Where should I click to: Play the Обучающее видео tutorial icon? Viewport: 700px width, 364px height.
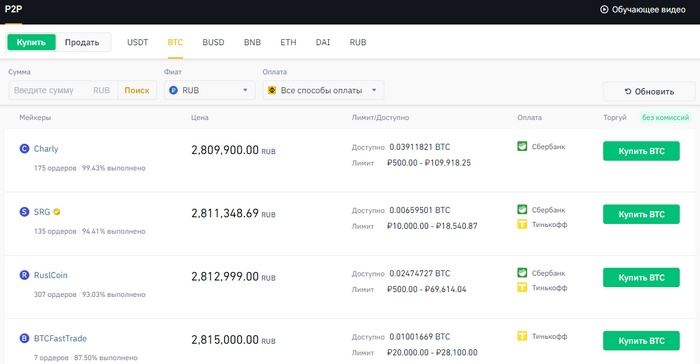pos(604,9)
